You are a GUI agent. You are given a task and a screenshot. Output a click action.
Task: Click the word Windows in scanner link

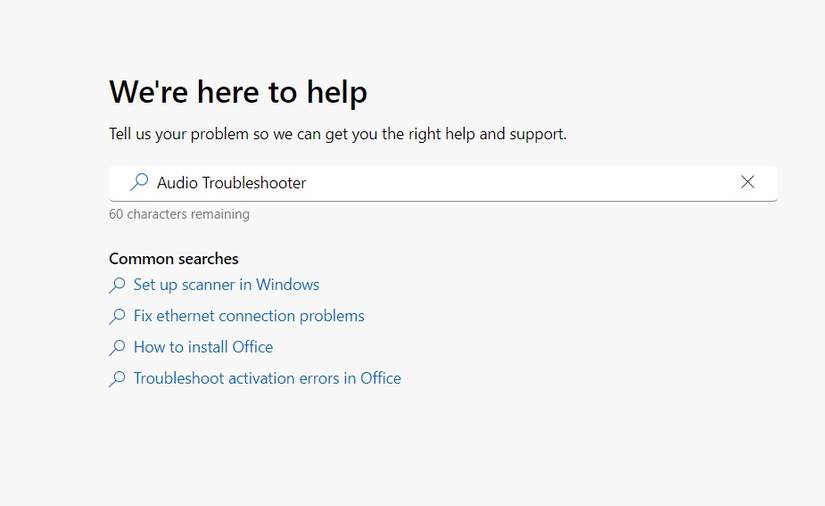(x=287, y=285)
